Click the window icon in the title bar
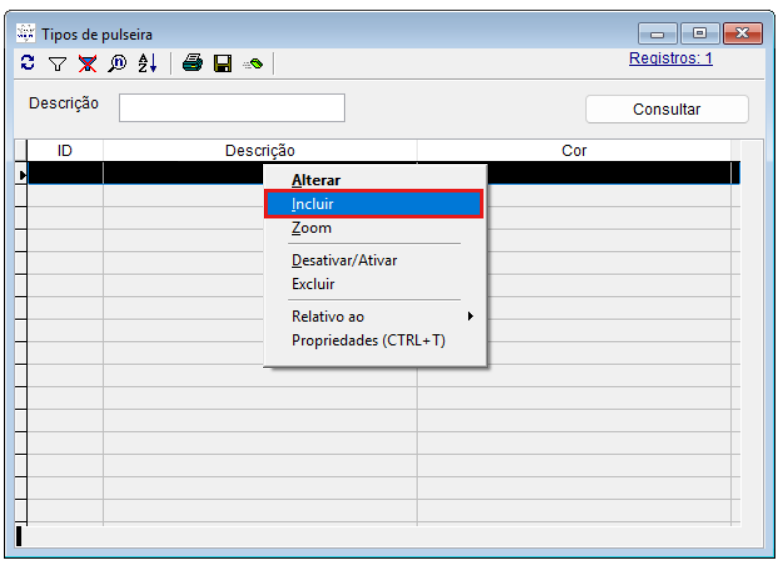This screenshot has width=782, height=567. pos(27,34)
